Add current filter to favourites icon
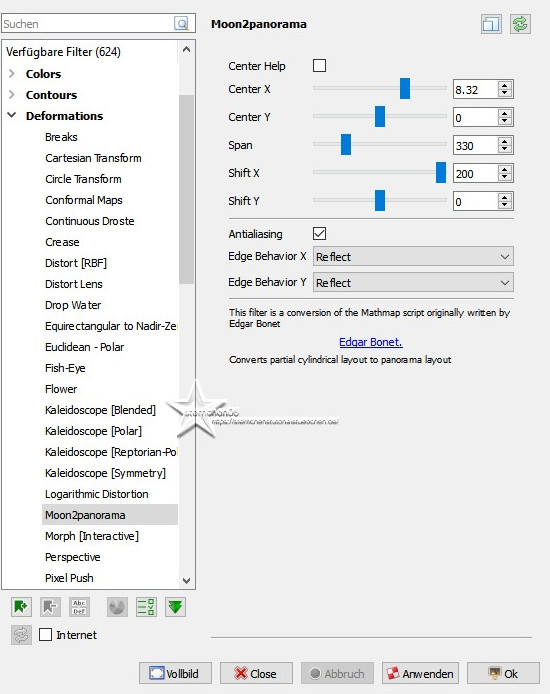550x694 pixels. pos(21,607)
